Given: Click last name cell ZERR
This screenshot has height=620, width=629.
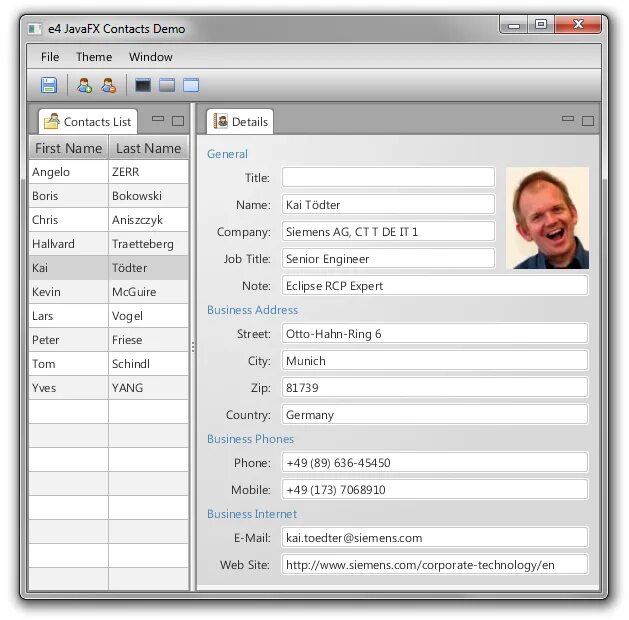Looking at the screenshot, I should (x=148, y=172).
